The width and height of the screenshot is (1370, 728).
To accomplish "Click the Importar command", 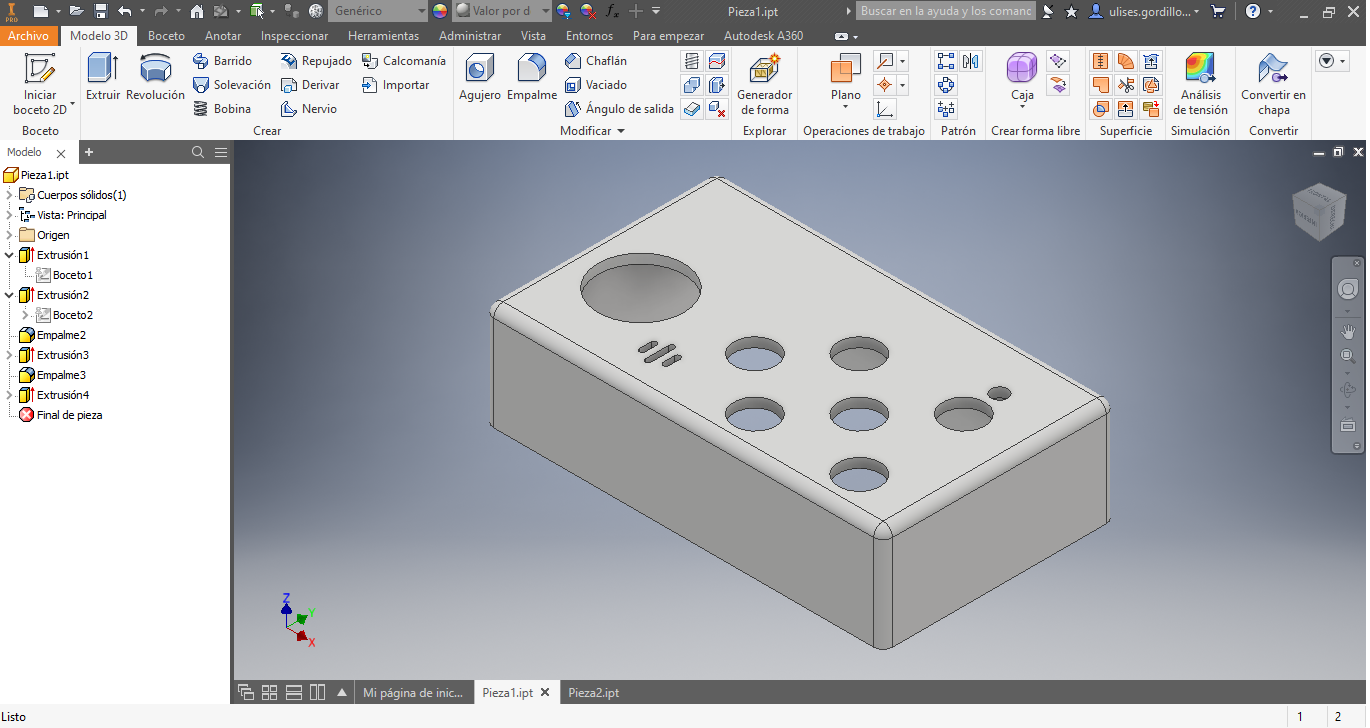I will (395, 85).
